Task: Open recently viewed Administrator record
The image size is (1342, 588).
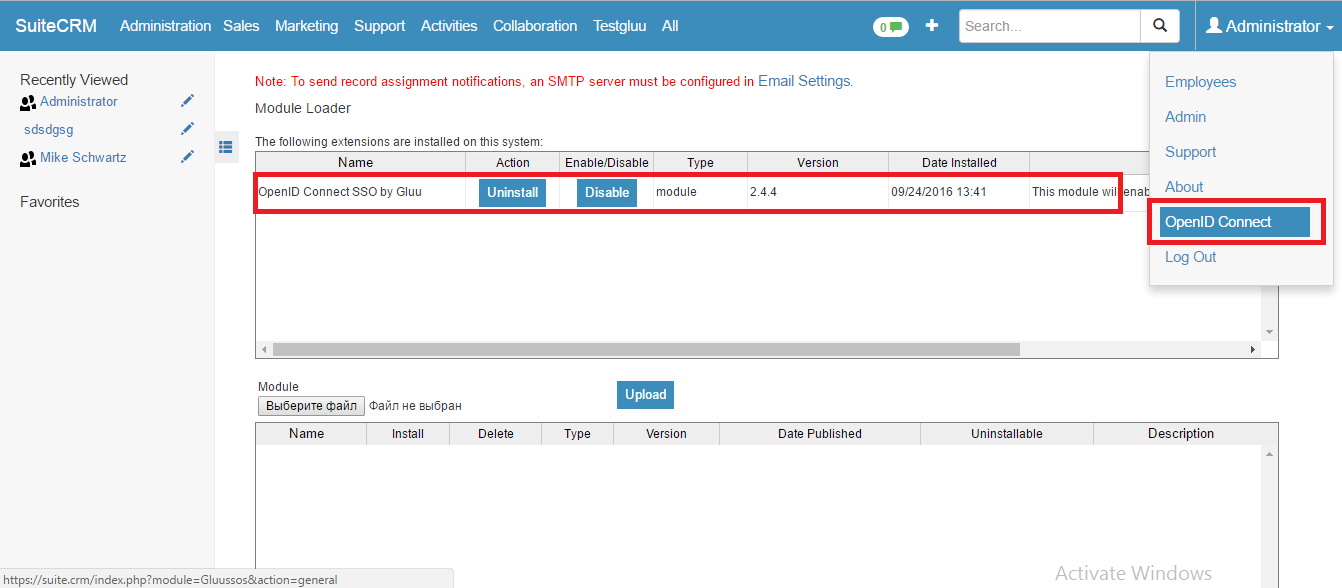Action: pos(78,101)
